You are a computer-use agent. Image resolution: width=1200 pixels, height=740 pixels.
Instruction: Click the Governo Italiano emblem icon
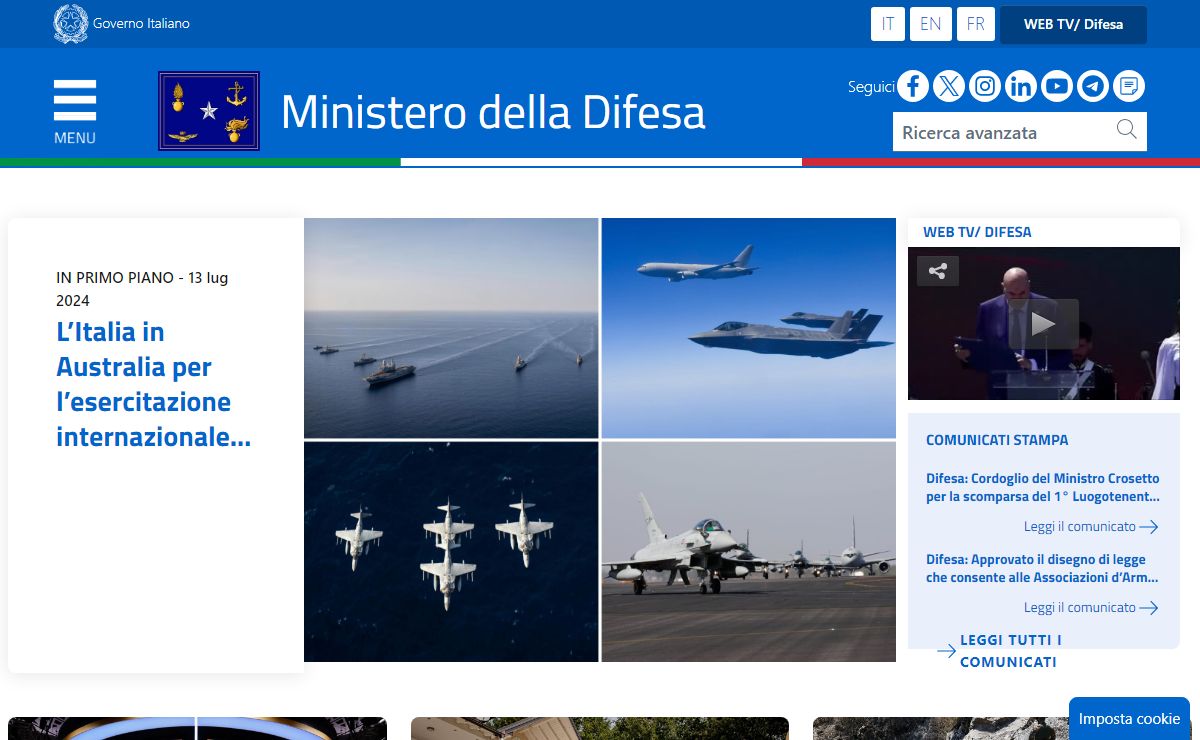tap(71, 23)
